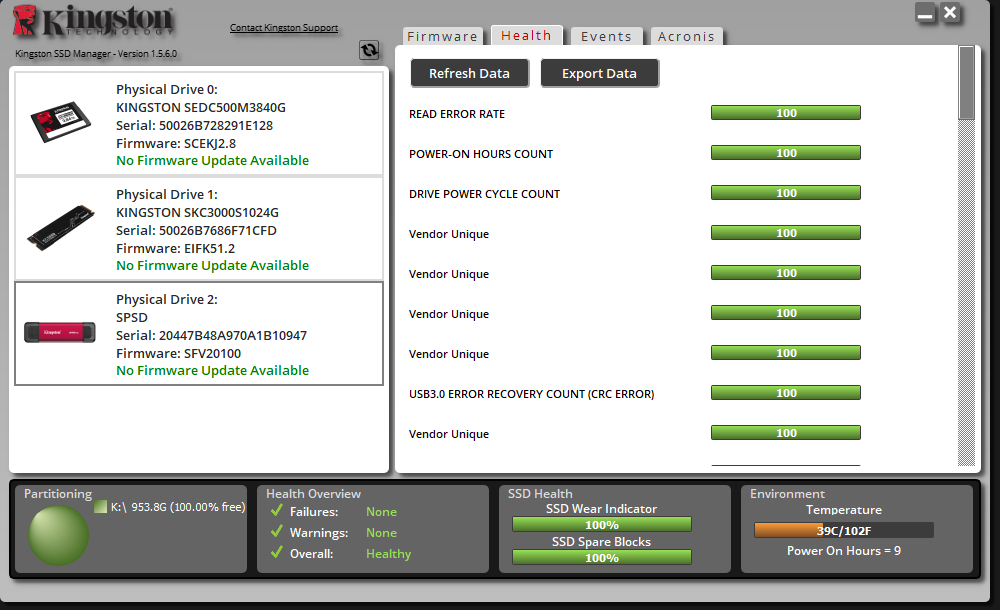
Task: Click the Refresh Data button
Action: click(469, 73)
